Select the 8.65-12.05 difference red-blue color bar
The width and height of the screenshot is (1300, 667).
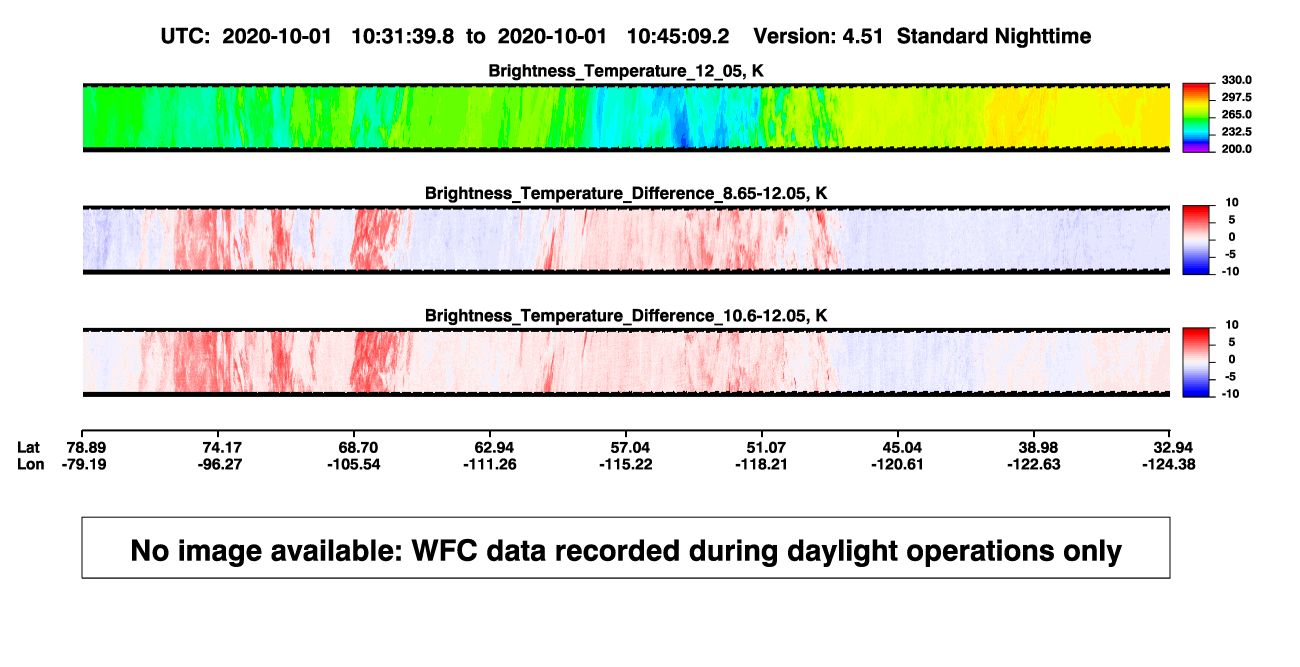coord(1197,238)
